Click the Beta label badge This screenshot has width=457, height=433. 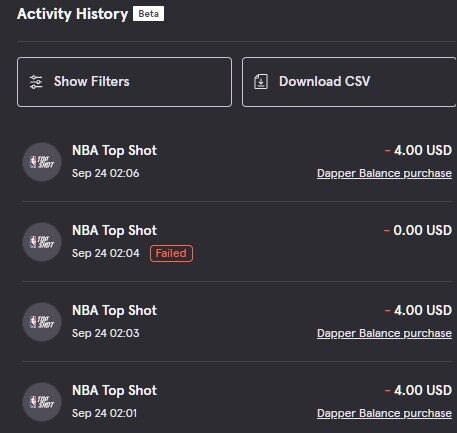point(148,14)
